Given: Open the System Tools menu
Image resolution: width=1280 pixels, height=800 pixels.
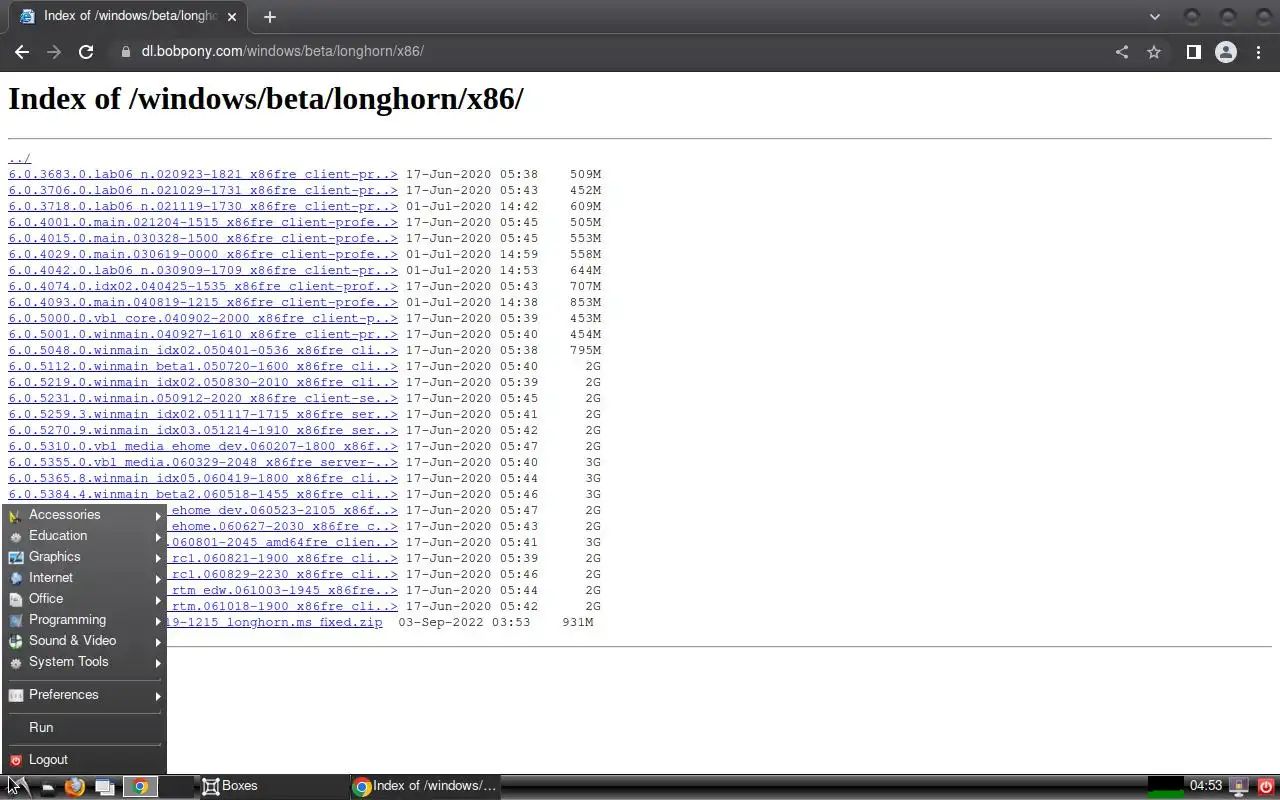Looking at the screenshot, I should click(85, 662).
